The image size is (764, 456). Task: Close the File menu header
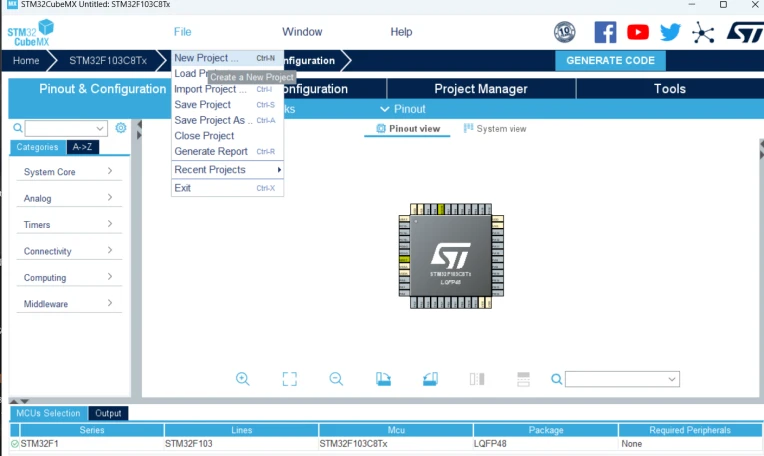[x=182, y=32]
